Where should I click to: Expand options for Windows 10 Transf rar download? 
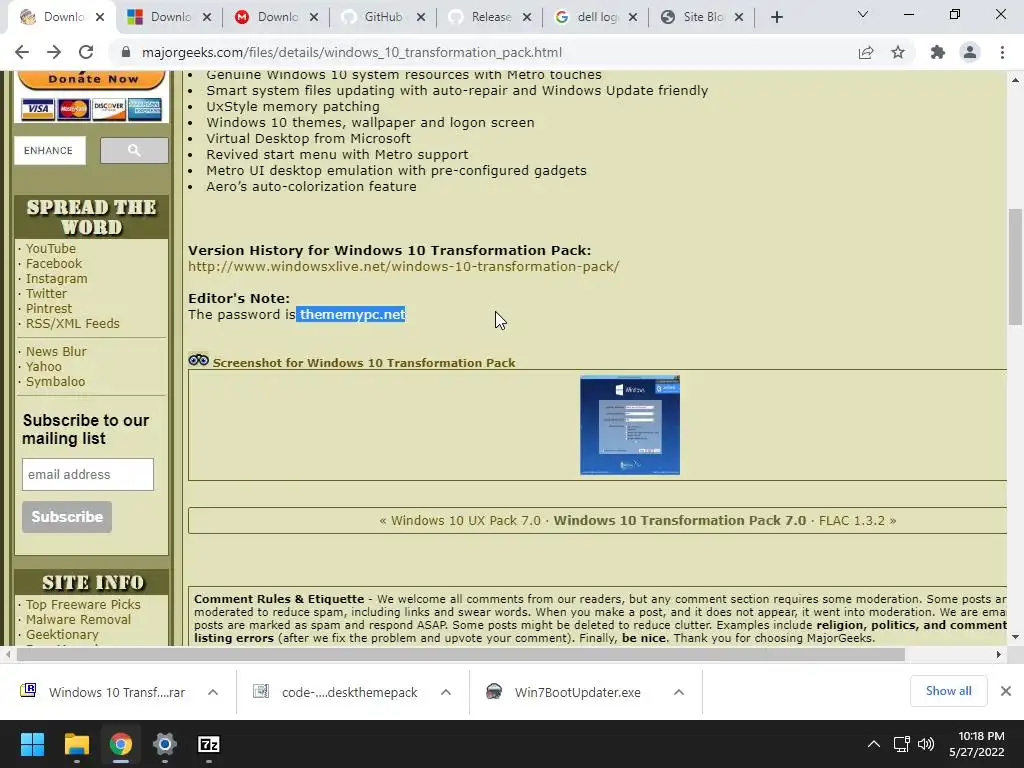pyautogui.click(x=213, y=692)
